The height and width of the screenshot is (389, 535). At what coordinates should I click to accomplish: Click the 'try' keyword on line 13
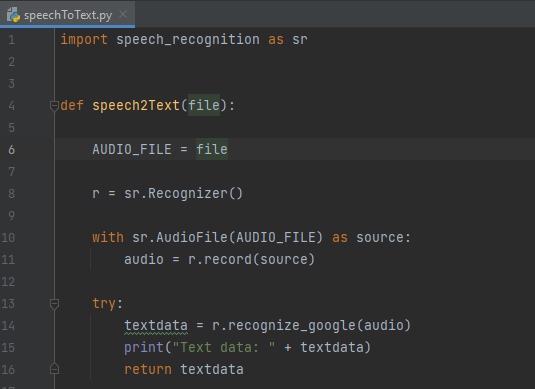pyautogui.click(x=104, y=303)
